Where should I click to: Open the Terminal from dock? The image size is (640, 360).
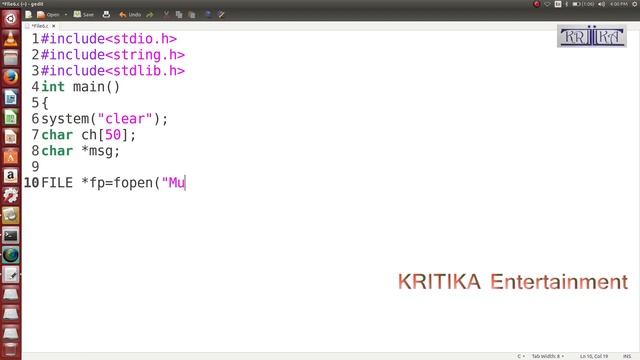(11, 236)
